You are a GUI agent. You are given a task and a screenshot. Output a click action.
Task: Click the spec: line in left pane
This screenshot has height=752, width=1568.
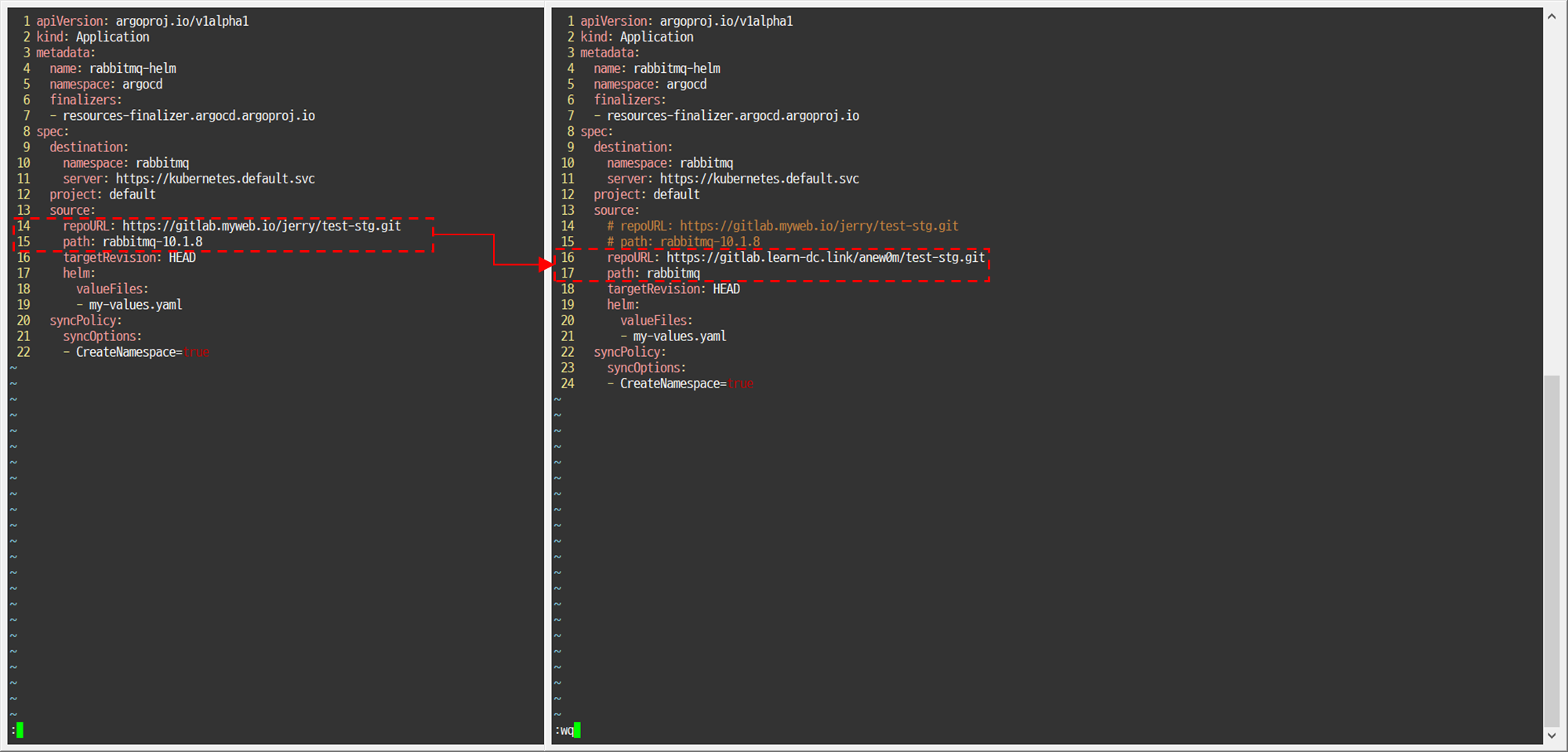coord(51,131)
